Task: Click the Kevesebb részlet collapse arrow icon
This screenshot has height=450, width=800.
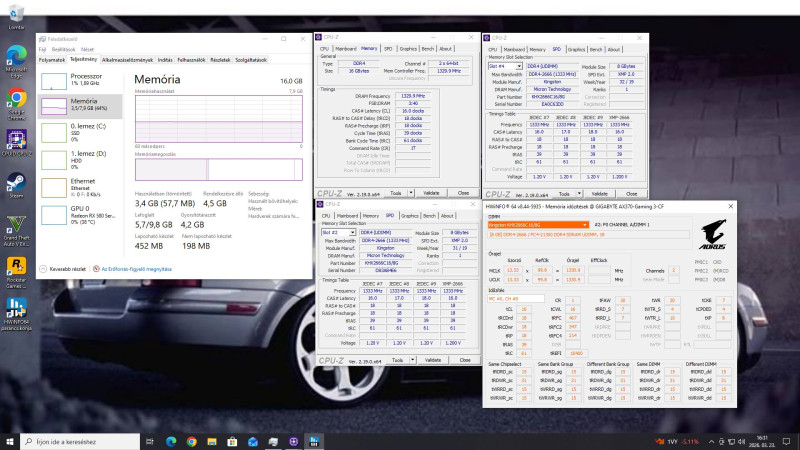Action: pyautogui.click(x=43, y=269)
